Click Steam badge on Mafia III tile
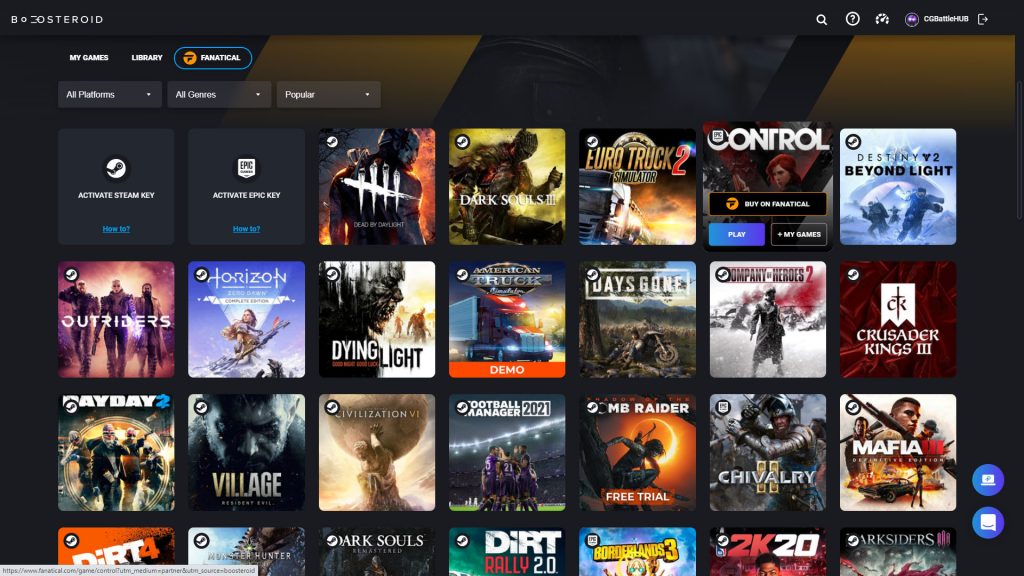 [x=853, y=407]
